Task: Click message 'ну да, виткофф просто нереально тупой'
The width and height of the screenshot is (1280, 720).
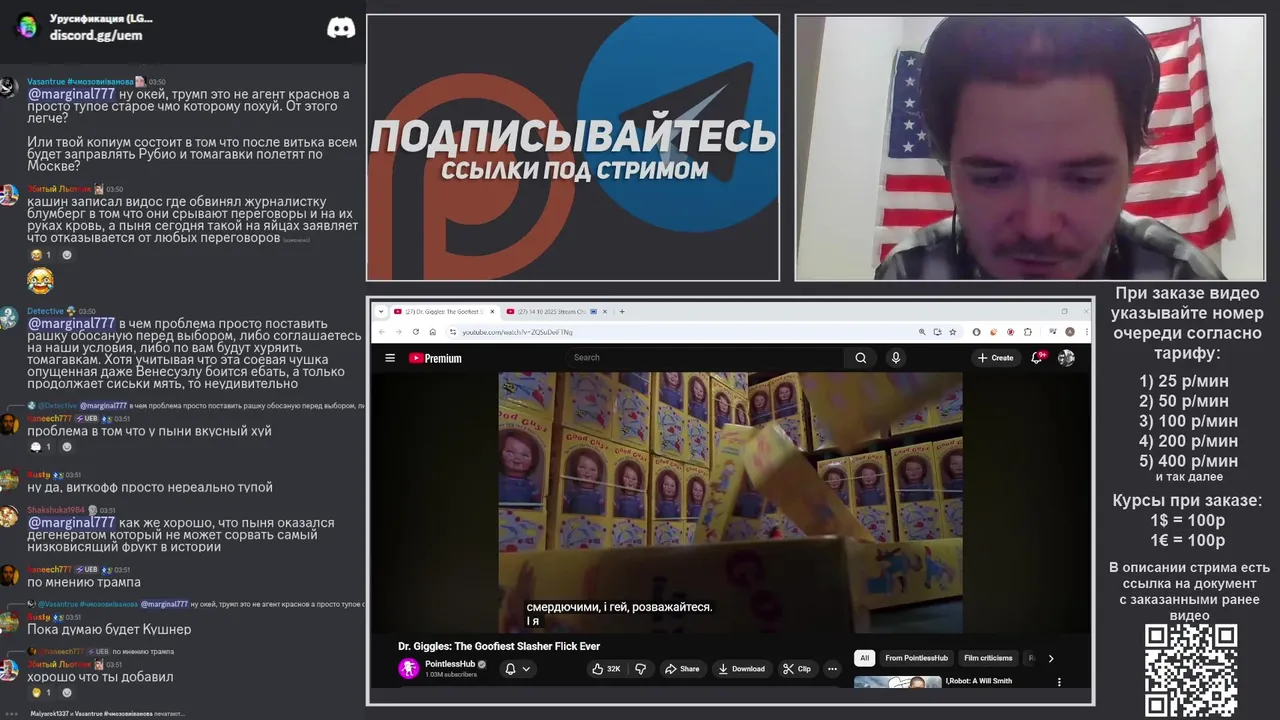Action: click(x=150, y=487)
